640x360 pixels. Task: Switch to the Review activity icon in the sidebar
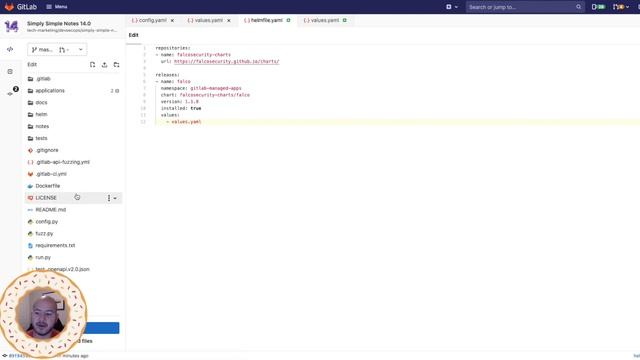[x=10, y=71]
